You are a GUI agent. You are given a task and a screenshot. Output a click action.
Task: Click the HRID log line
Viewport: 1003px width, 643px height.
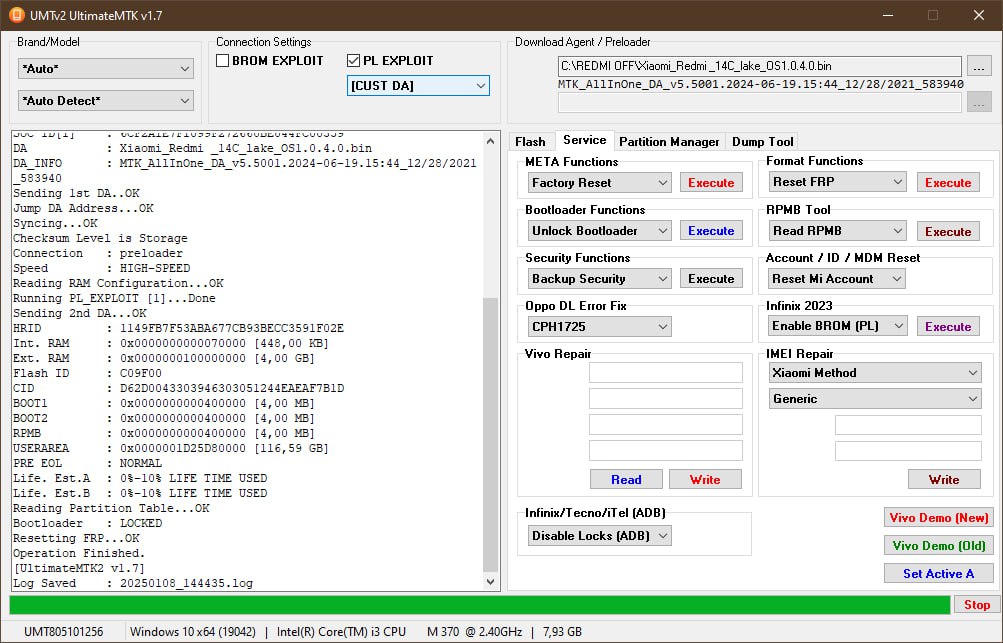click(178, 328)
